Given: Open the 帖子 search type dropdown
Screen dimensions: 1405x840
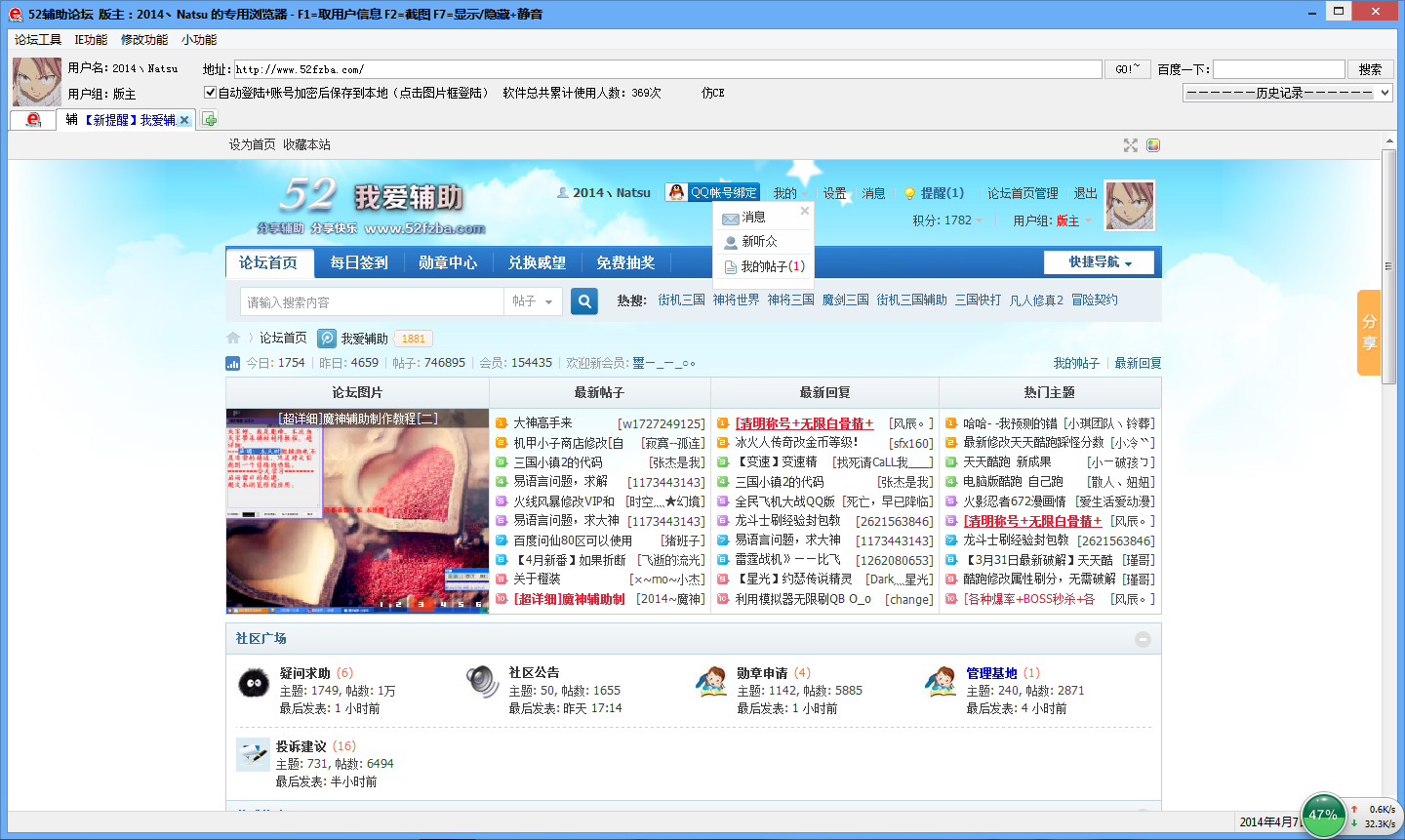Looking at the screenshot, I should tap(533, 301).
